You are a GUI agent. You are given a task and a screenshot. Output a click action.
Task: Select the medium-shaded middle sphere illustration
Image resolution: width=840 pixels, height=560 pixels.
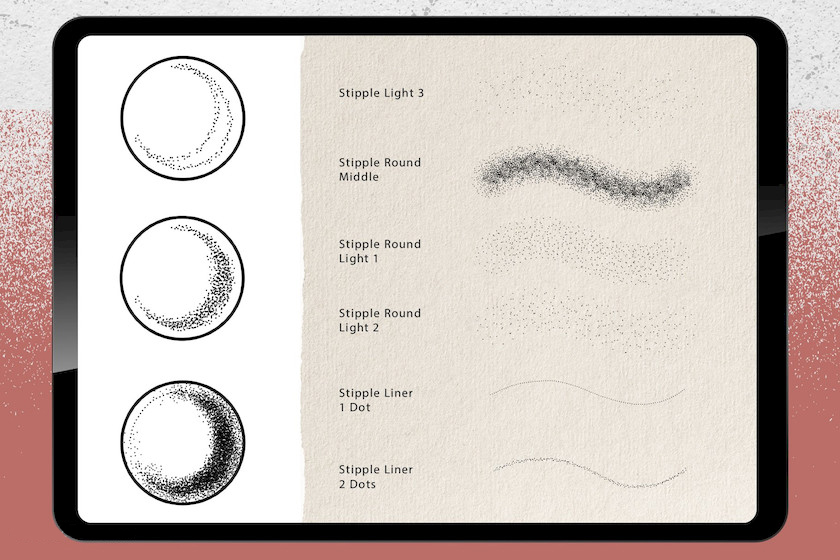click(x=182, y=276)
